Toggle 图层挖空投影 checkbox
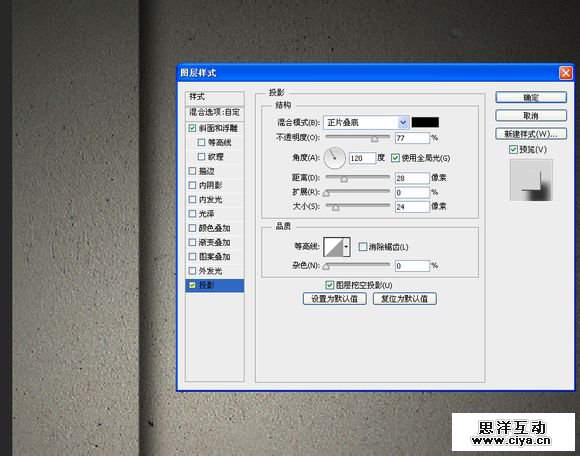Image resolution: width=580 pixels, height=456 pixels. click(x=329, y=285)
